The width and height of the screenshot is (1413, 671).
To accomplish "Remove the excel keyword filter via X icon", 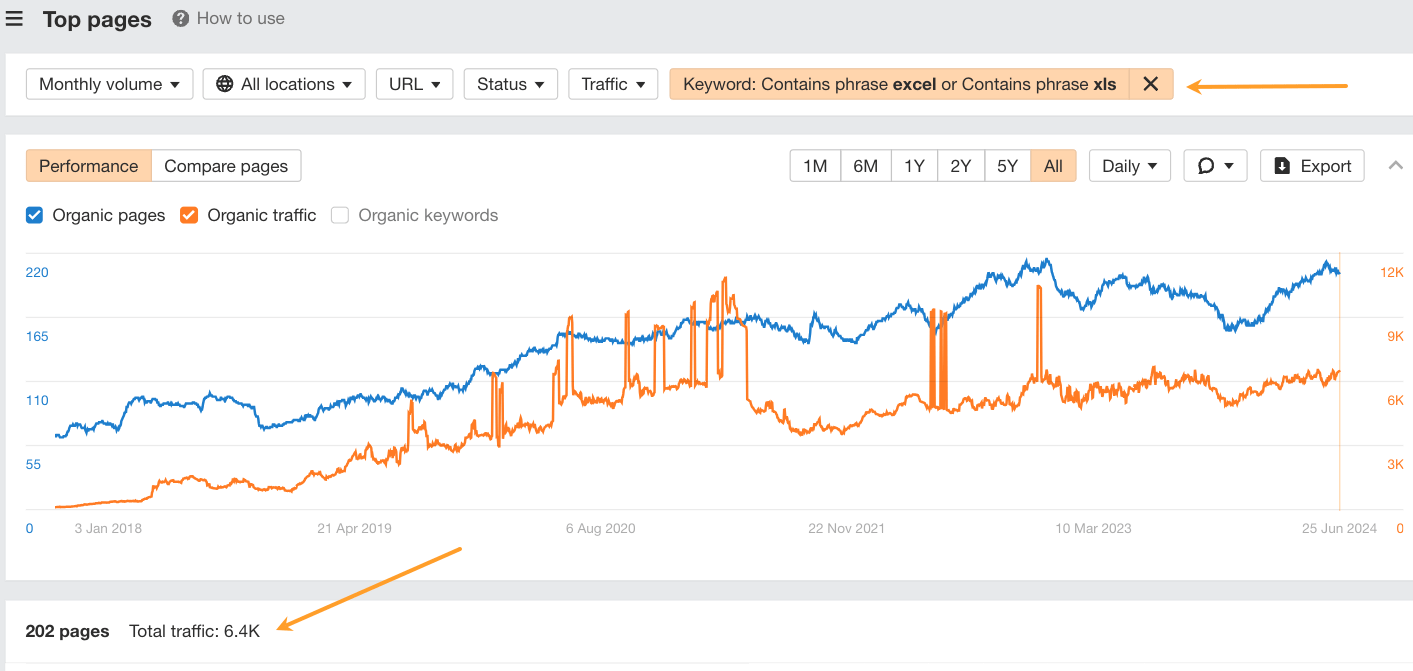I will [1150, 84].
